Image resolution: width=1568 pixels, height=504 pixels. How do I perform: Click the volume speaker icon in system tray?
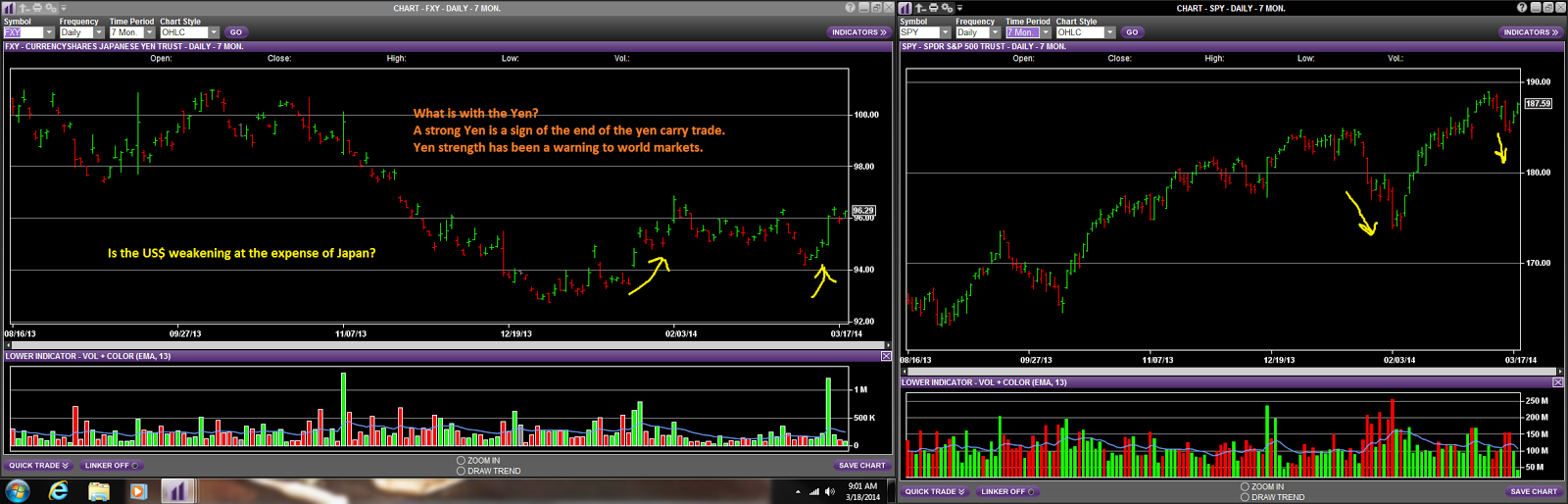pos(830,491)
